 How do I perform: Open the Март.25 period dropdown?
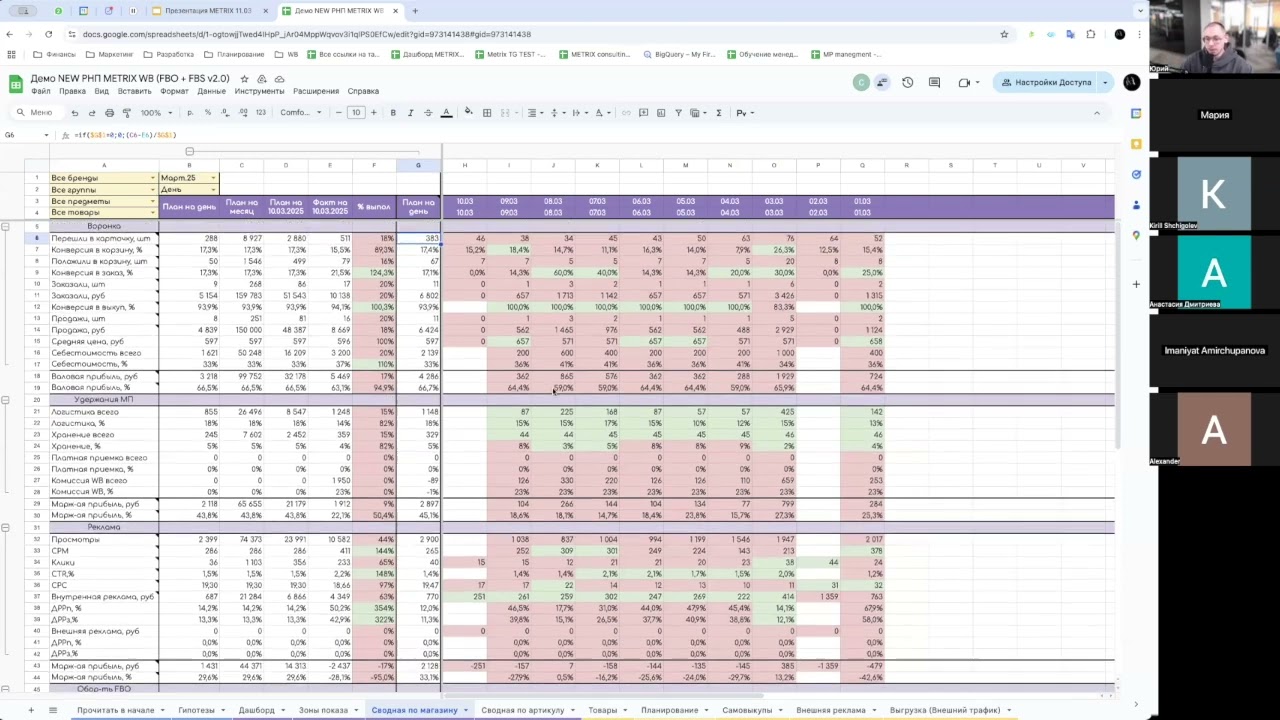coord(213,178)
